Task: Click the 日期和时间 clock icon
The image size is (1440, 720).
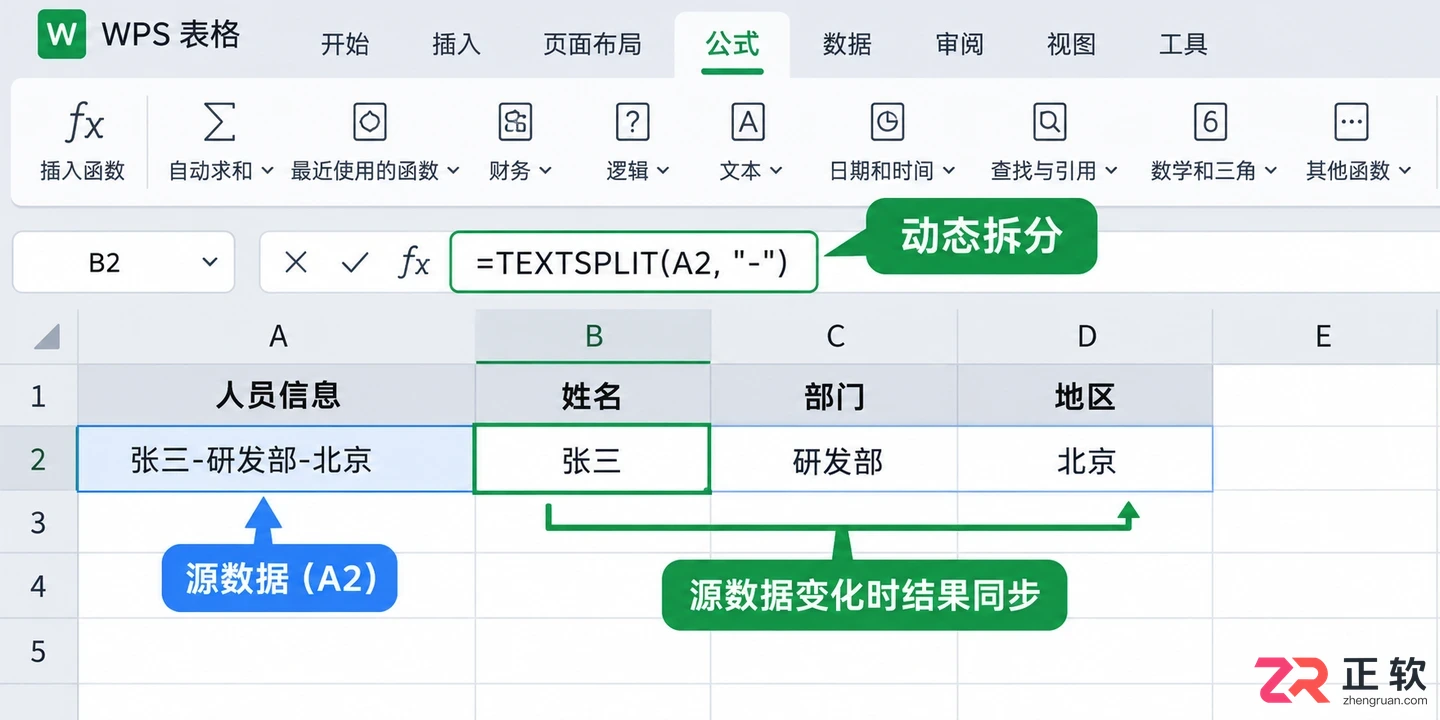Action: click(x=887, y=122)
